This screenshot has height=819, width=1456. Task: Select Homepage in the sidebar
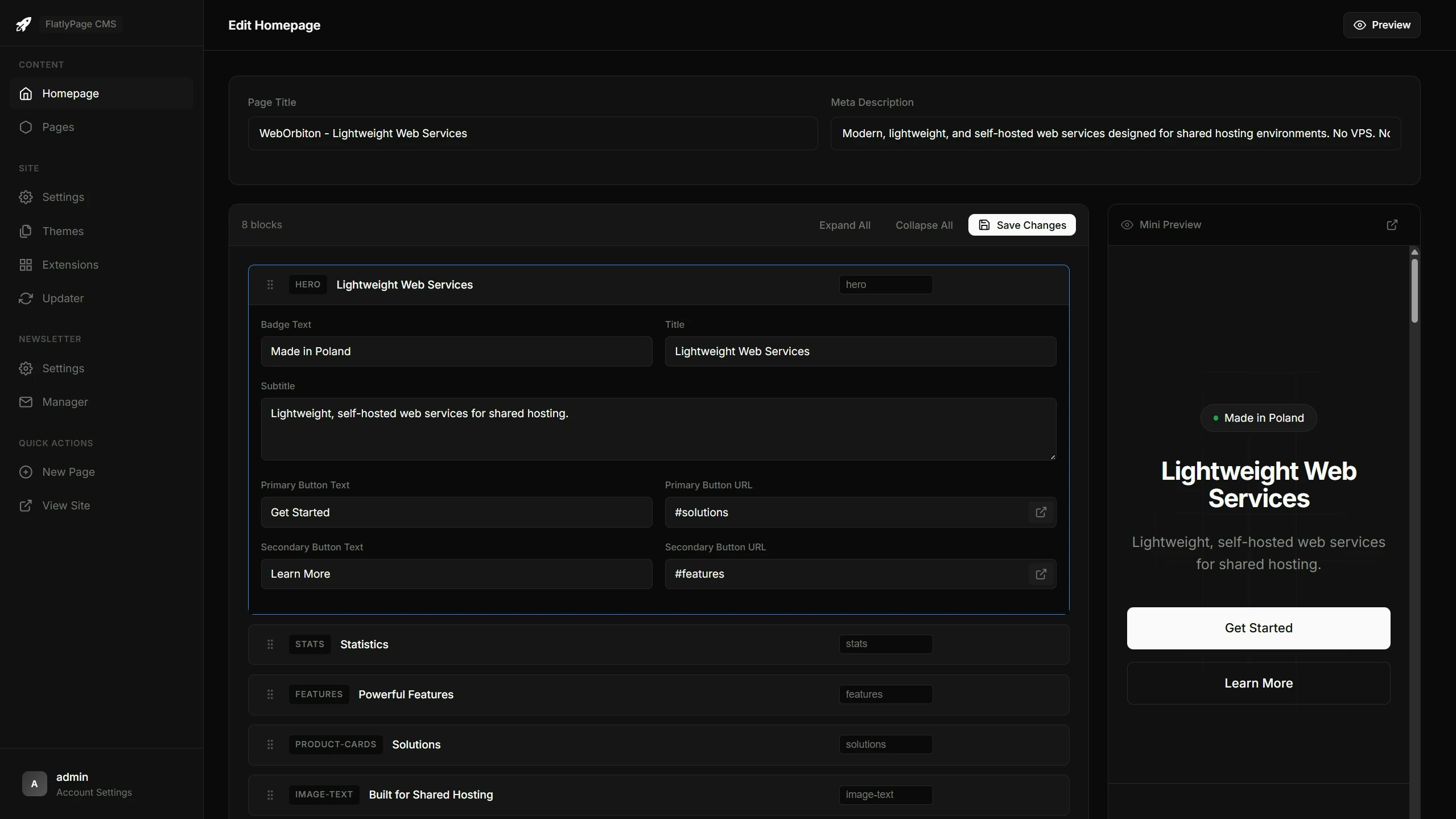pos(71,93)
